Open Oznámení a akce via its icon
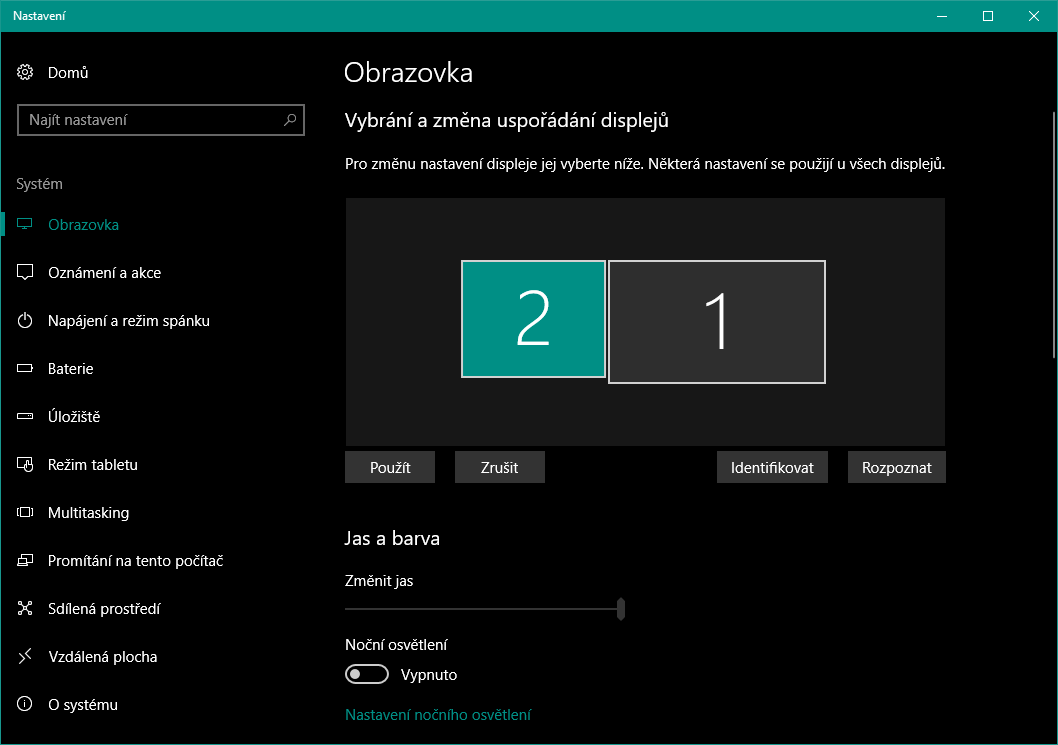This screenshot has width=1058, height=745. (x=26, y=273)
